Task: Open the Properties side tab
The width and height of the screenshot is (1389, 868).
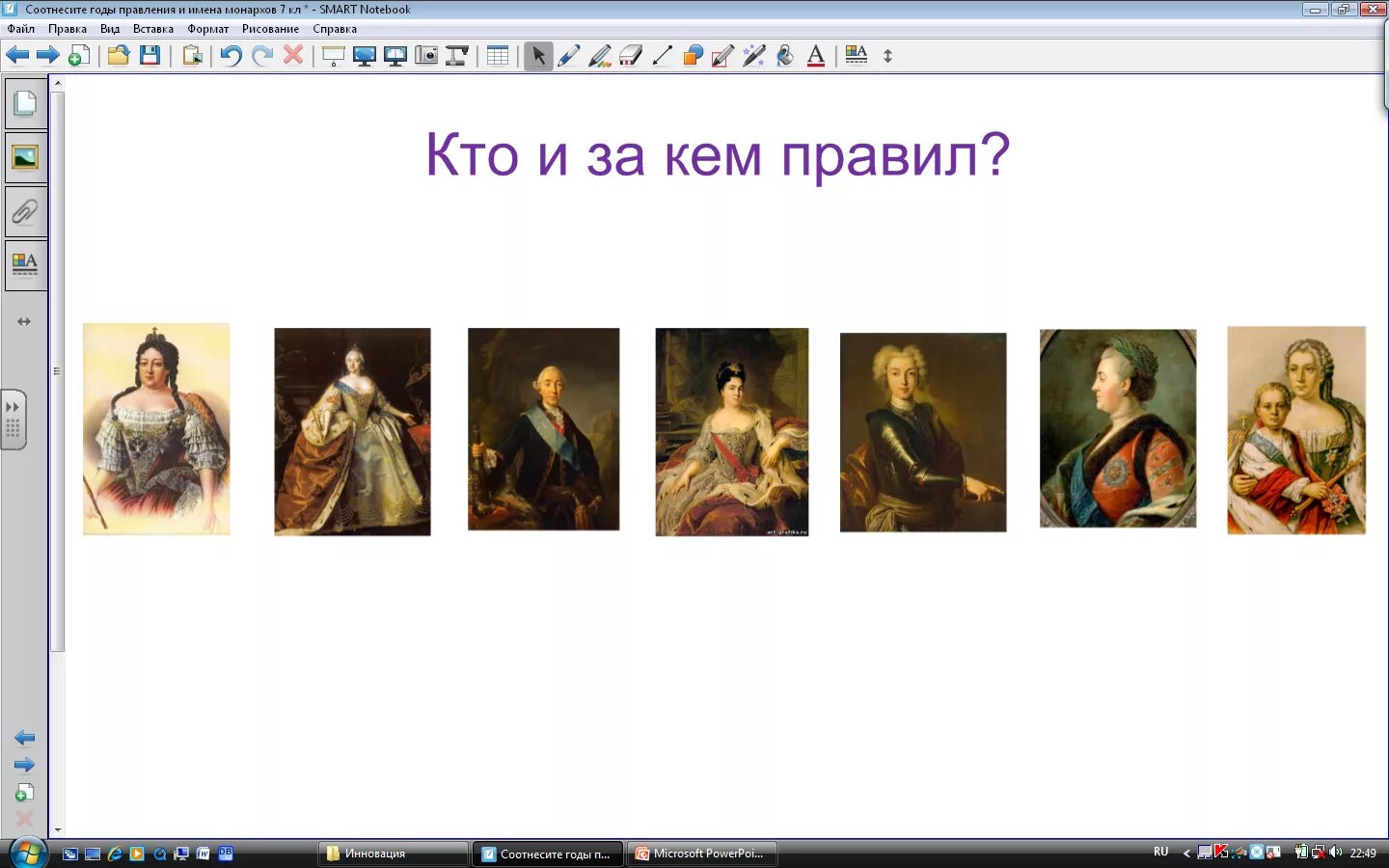Action: 25,264
